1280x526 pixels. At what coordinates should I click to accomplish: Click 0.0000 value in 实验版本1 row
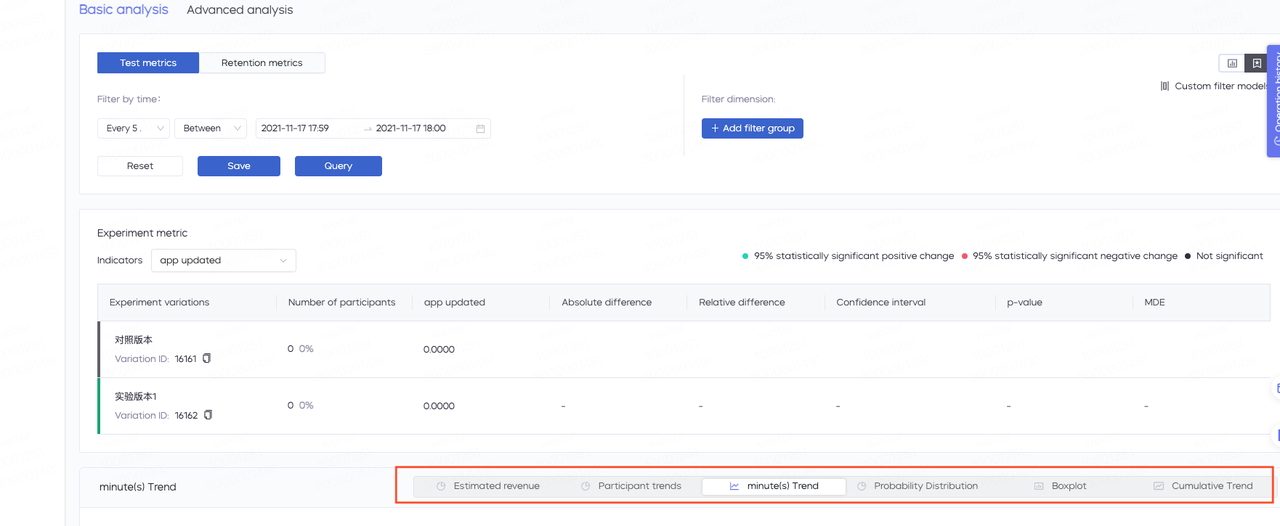point(439,406)
